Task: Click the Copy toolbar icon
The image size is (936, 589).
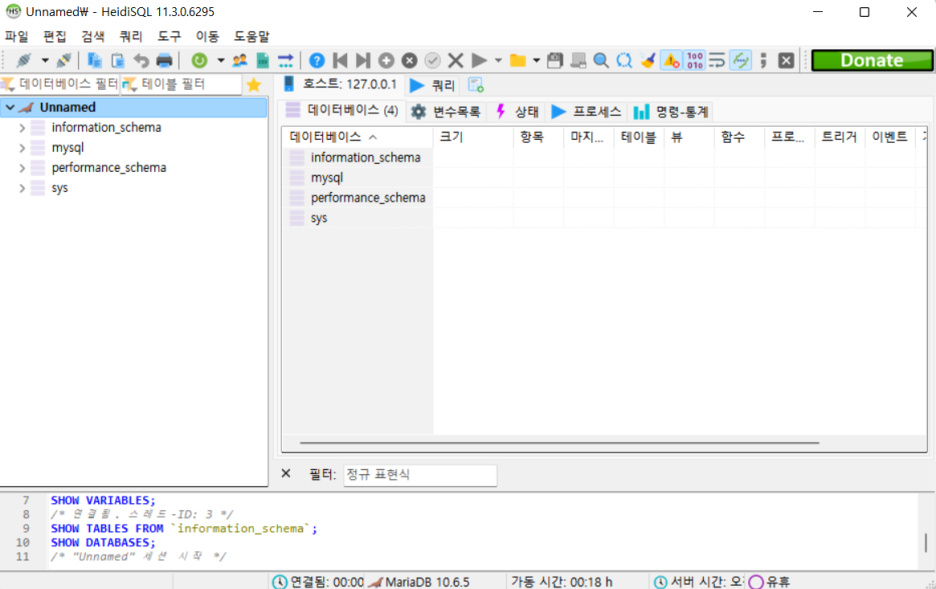Action: tap(94, 60)
